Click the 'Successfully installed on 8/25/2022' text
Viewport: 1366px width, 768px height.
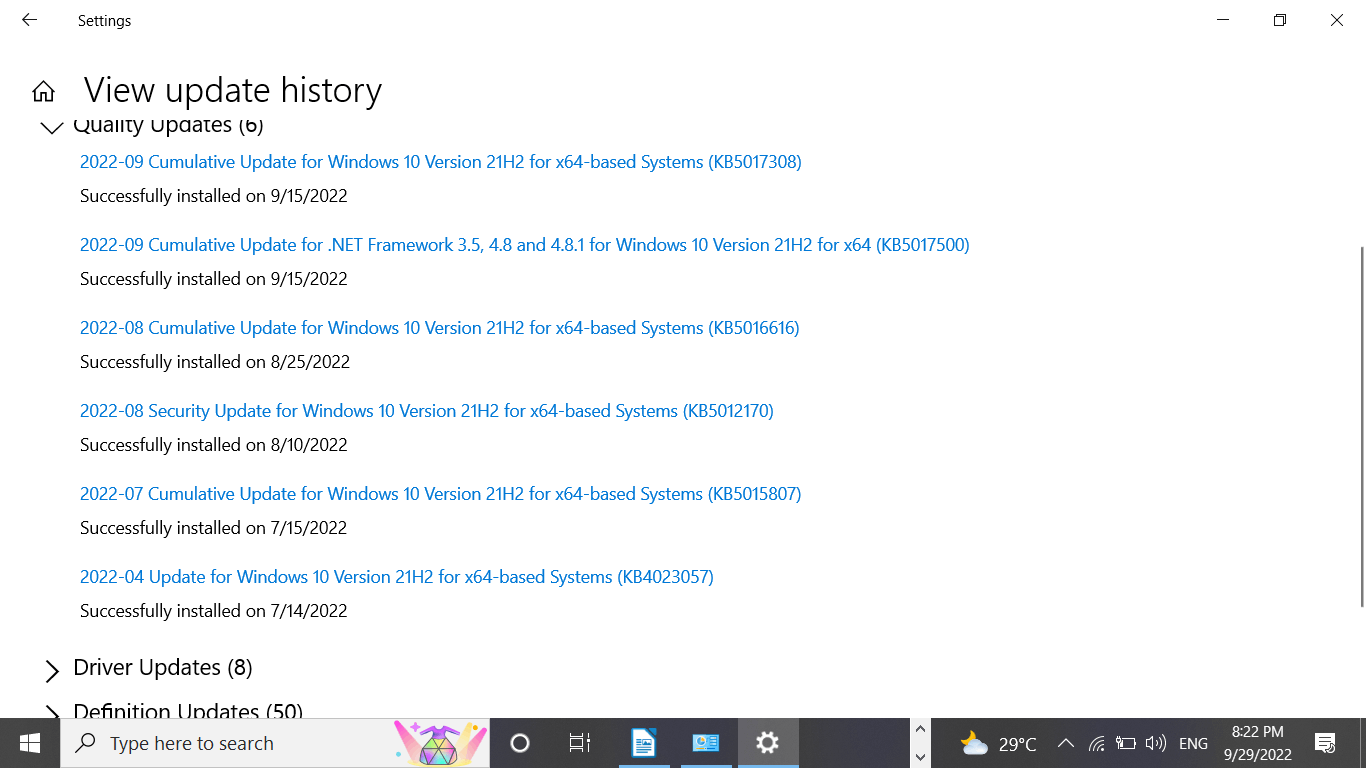(x=215, y=362)
